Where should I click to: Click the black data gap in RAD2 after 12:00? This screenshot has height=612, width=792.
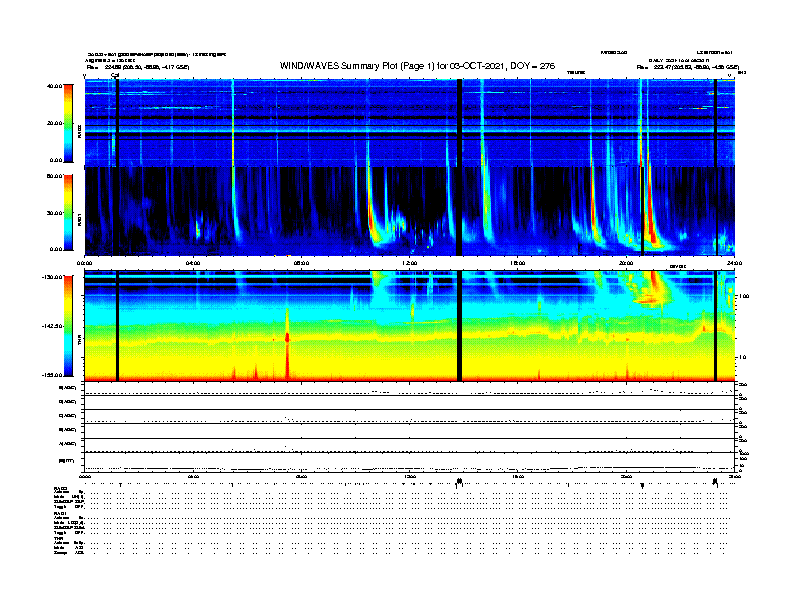click(459, 122)
